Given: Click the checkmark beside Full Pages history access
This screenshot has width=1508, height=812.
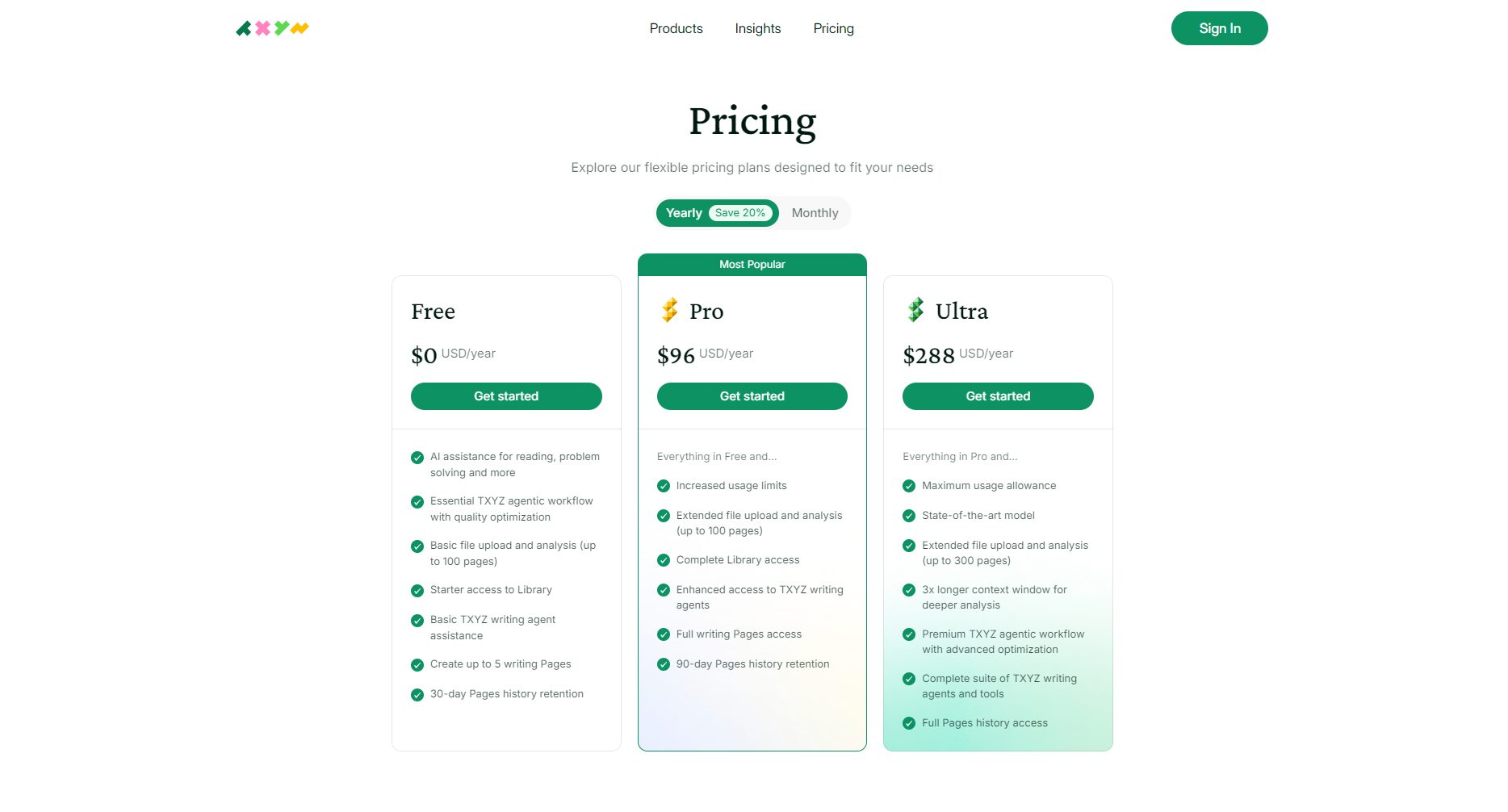Looking at the screenshot, I should (x=909, y=722).
